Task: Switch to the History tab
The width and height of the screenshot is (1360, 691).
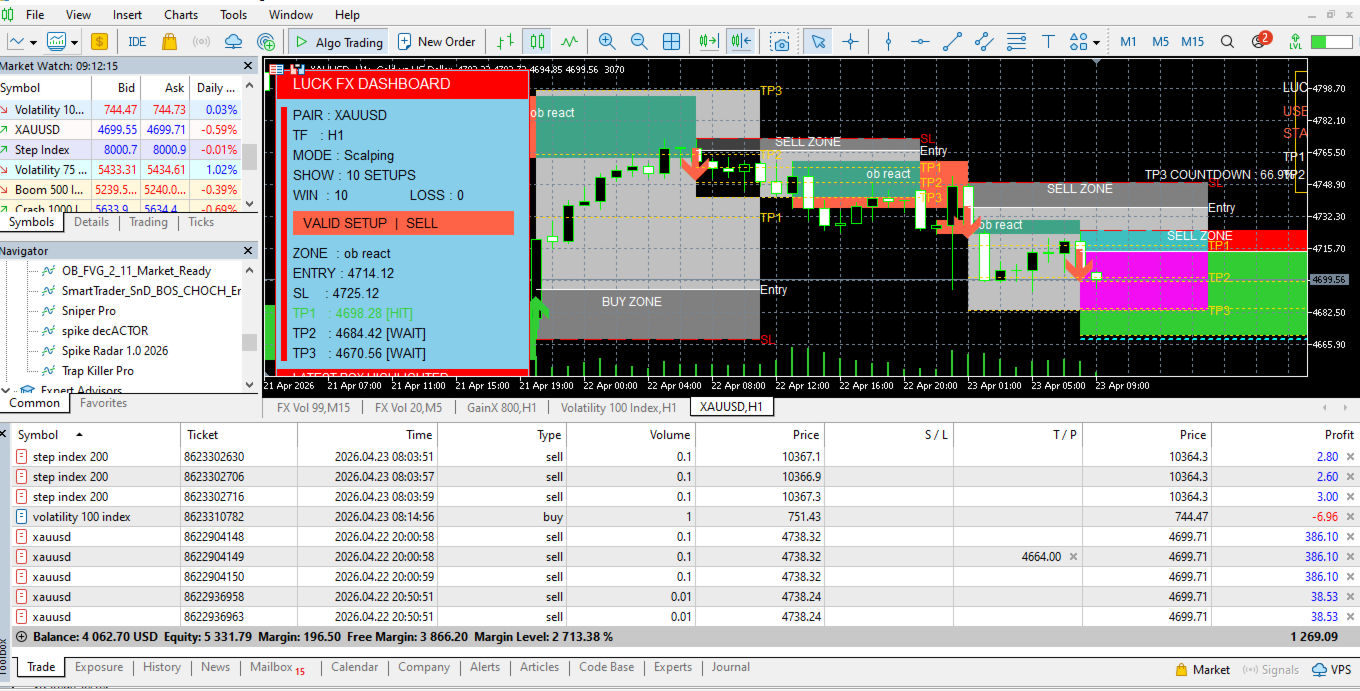Action: click(161, 667)
